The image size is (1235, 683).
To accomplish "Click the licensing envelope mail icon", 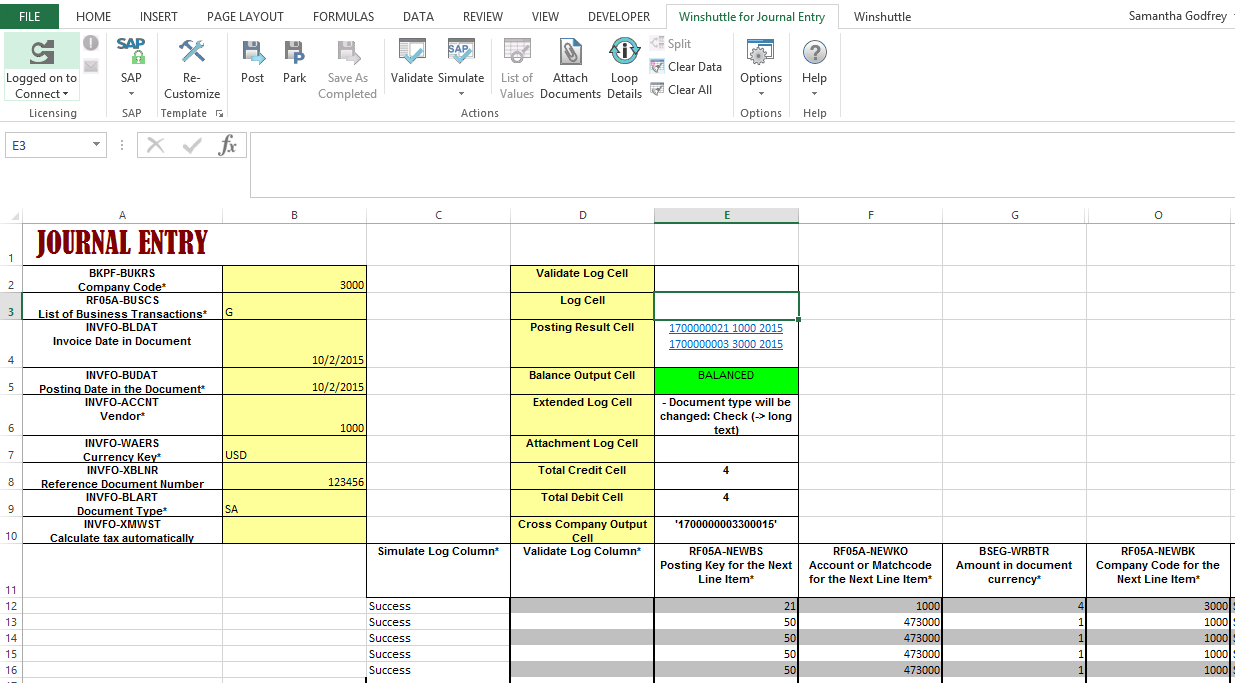I will (x=91, y=66).
